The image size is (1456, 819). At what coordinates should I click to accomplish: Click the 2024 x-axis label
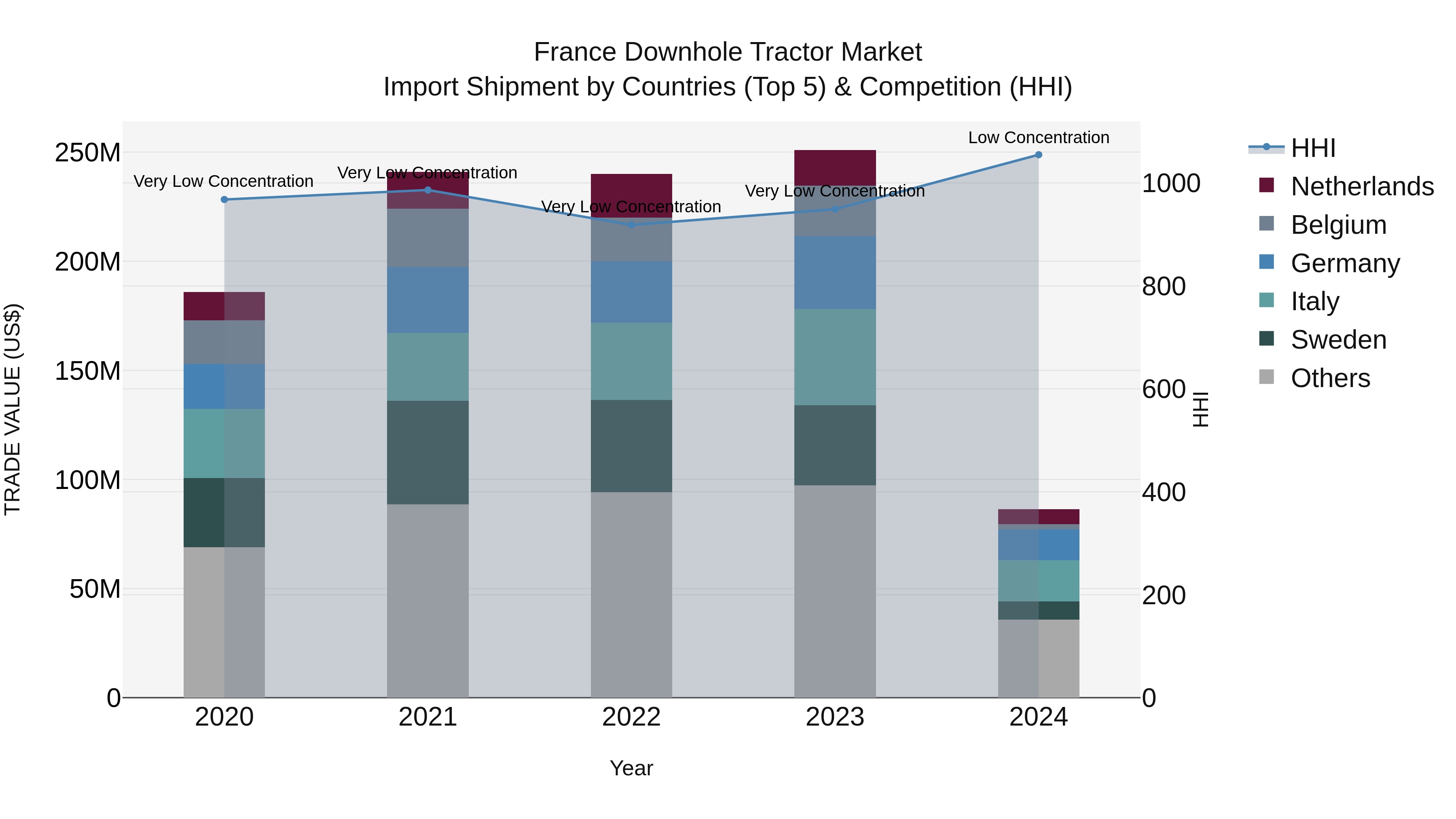[x=1039, y=717]
